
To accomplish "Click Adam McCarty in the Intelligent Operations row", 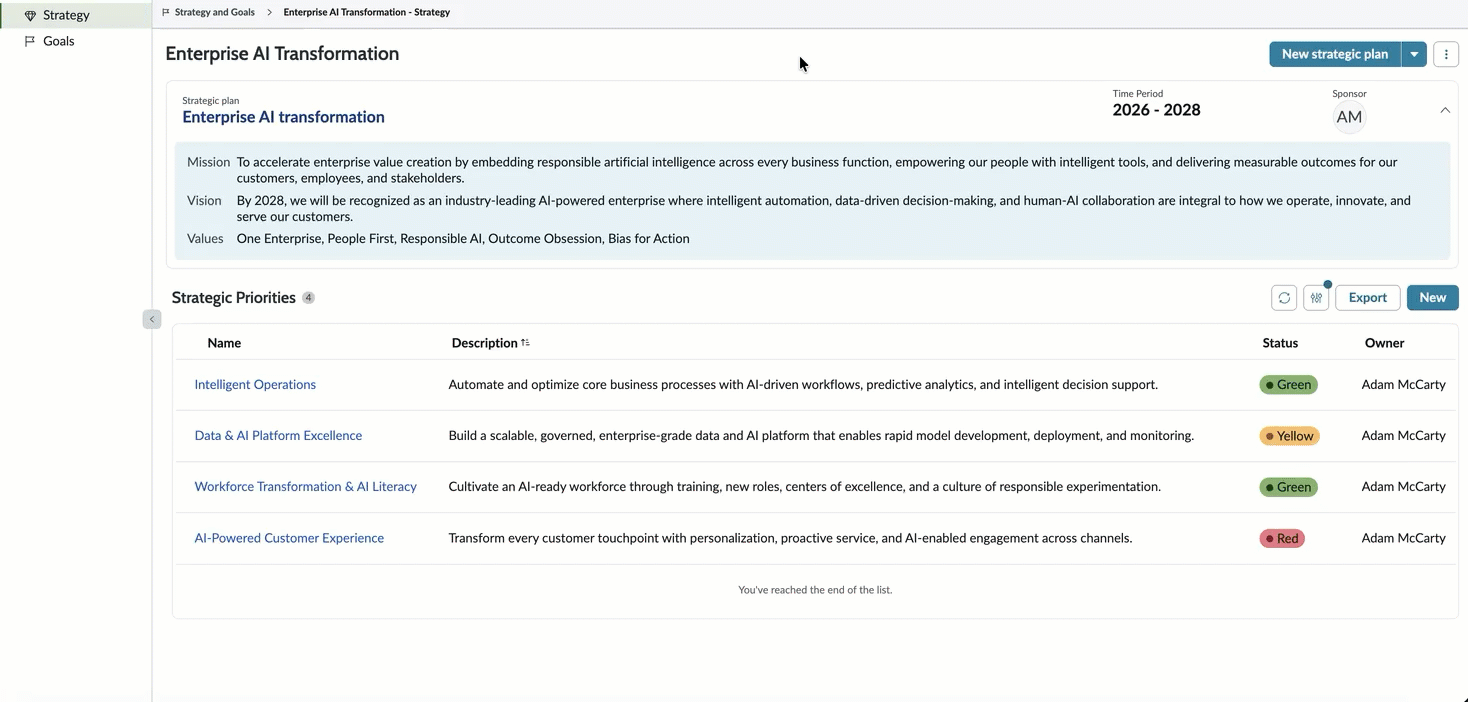I will coord(1403,384).
